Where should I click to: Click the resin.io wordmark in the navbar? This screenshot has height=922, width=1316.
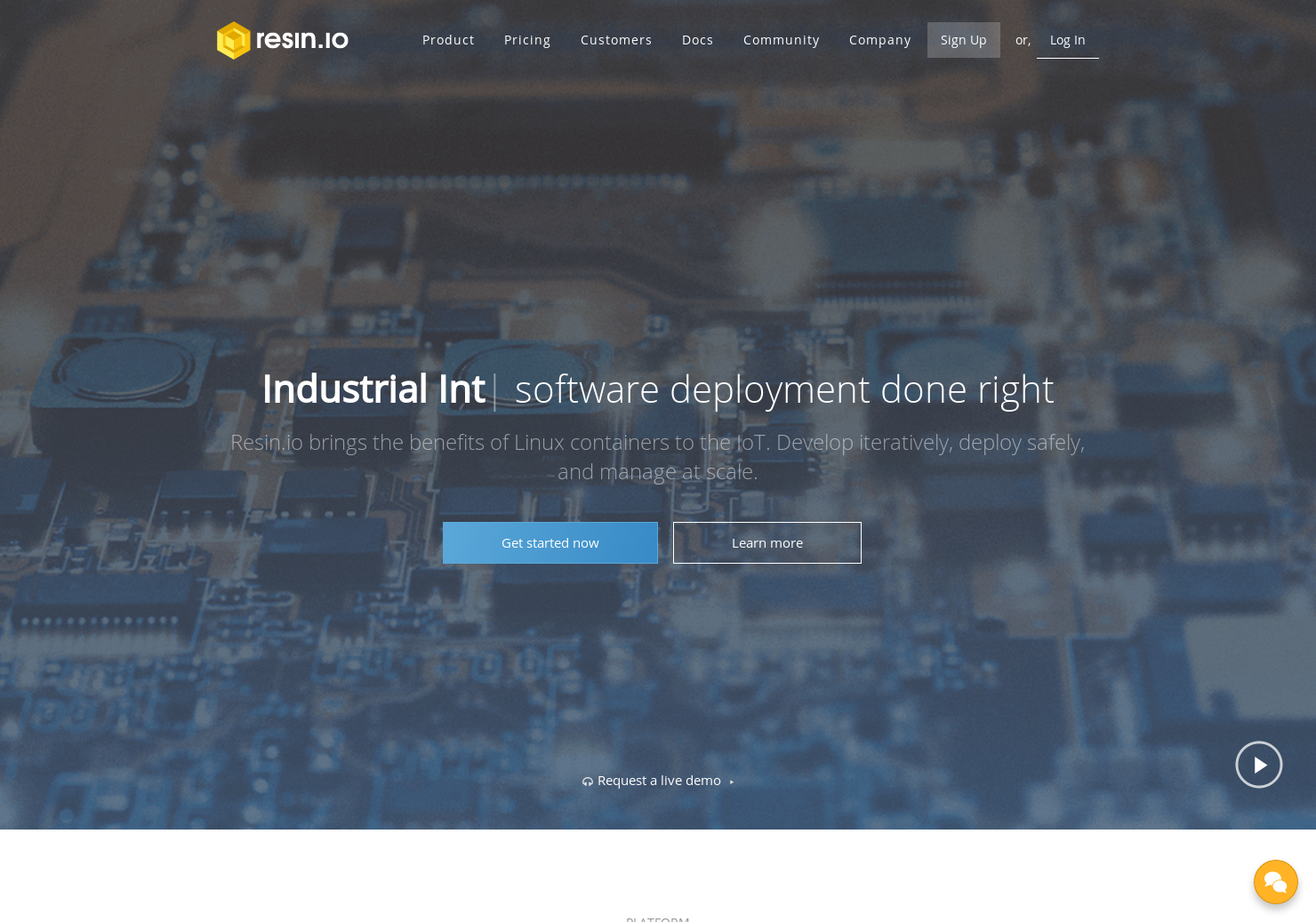coord(301,40)
